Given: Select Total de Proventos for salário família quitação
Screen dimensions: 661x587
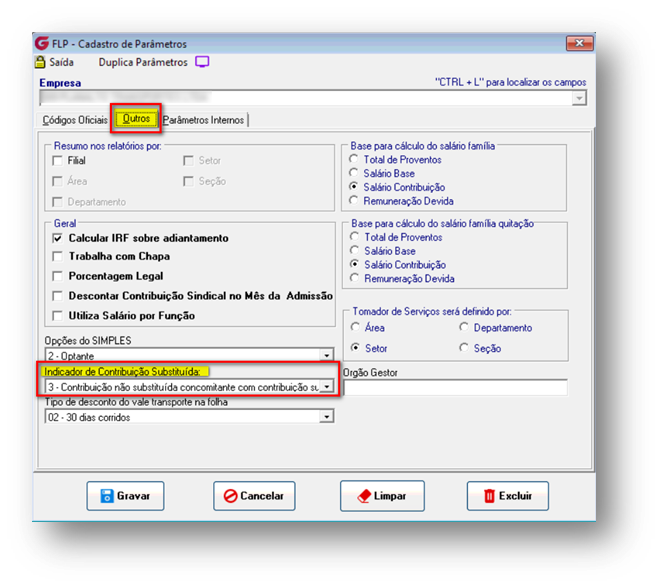Looking at the screenshot, I should coord(355,237).
